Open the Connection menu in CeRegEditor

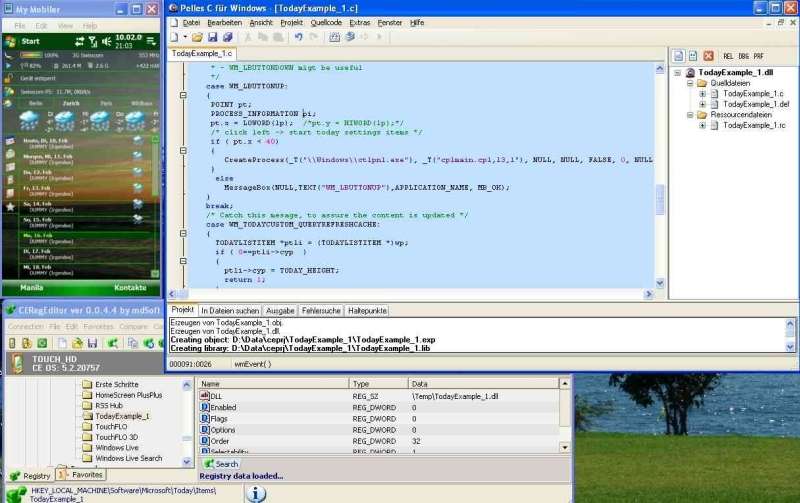click(26, 326)
